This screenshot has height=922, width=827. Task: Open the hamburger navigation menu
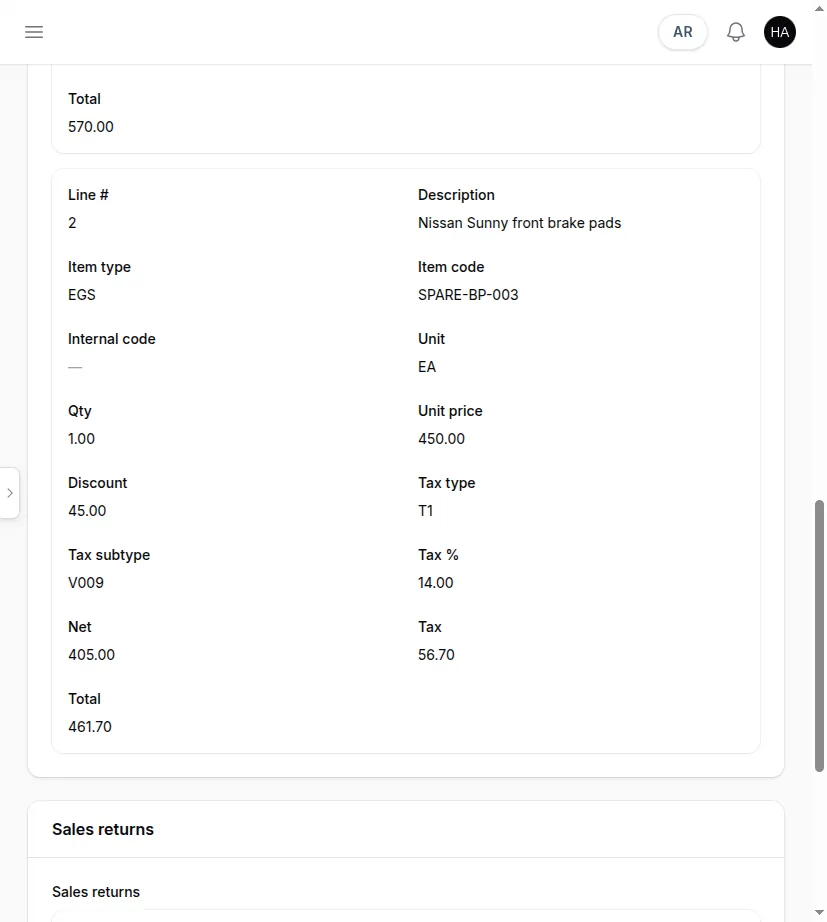34,32
